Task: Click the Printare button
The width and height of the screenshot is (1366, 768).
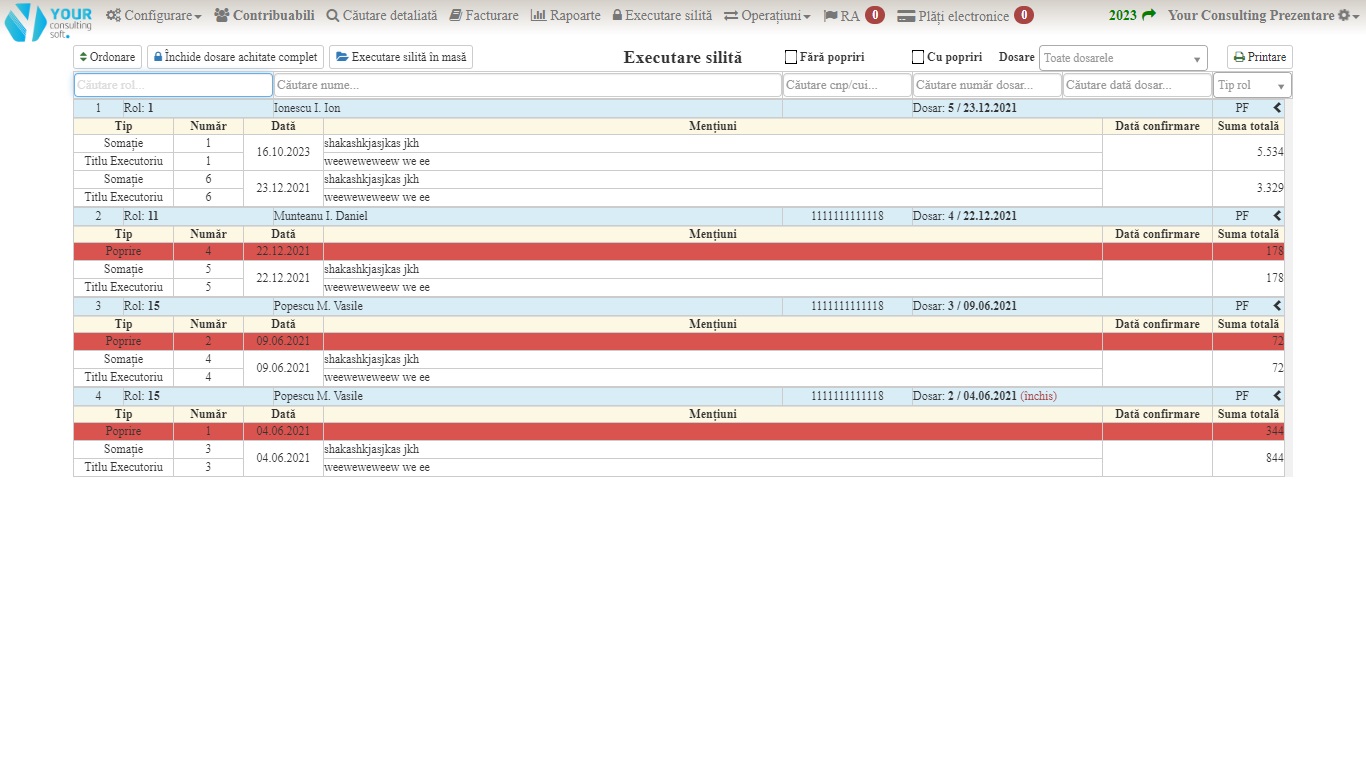Action: tap(1259, 58)
